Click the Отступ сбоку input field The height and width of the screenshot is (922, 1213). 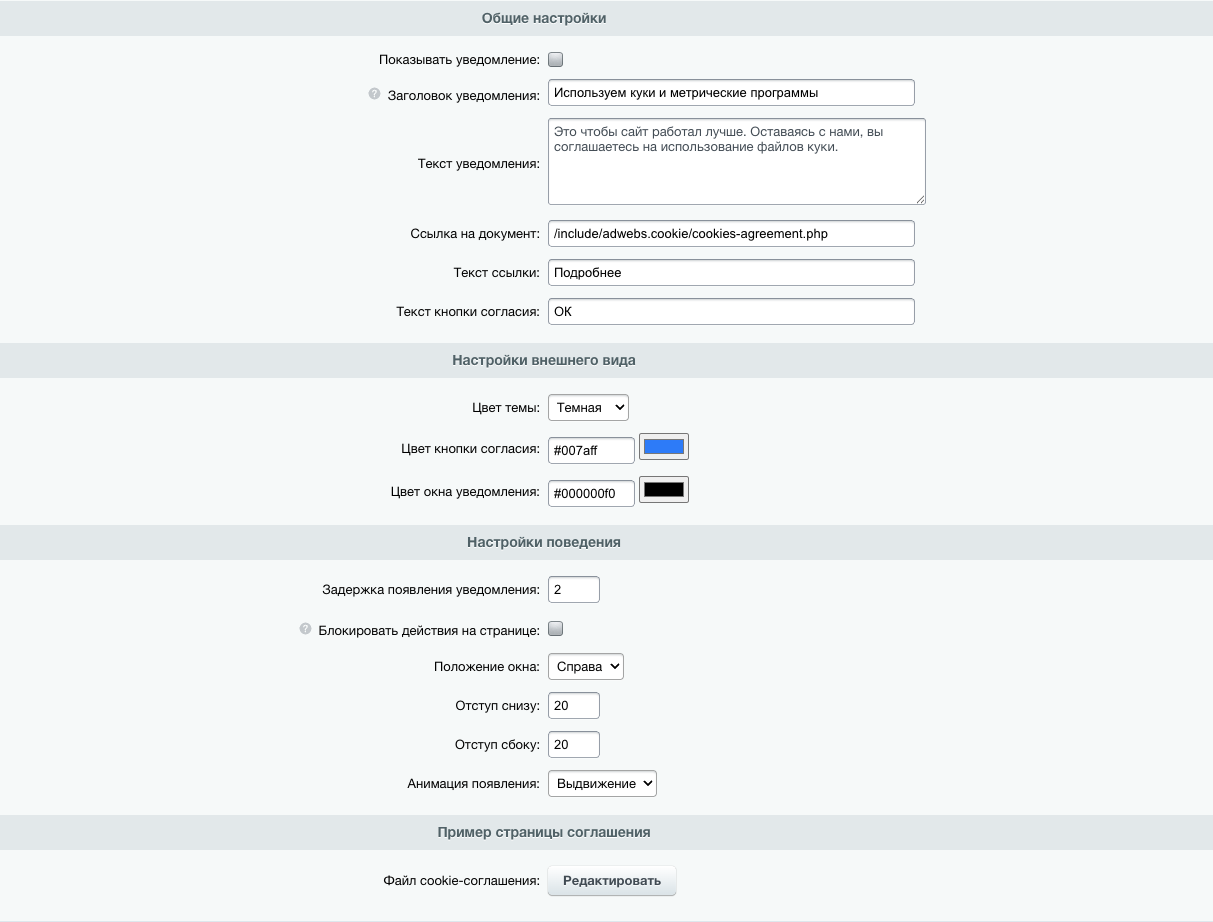click(x=574, y=745)
